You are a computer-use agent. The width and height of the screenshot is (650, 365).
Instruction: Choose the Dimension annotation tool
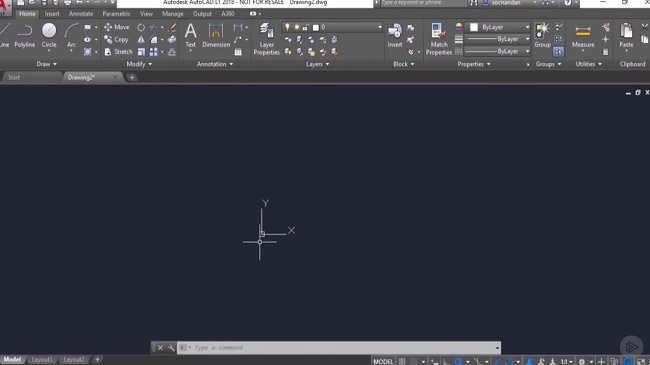(216, 36)
